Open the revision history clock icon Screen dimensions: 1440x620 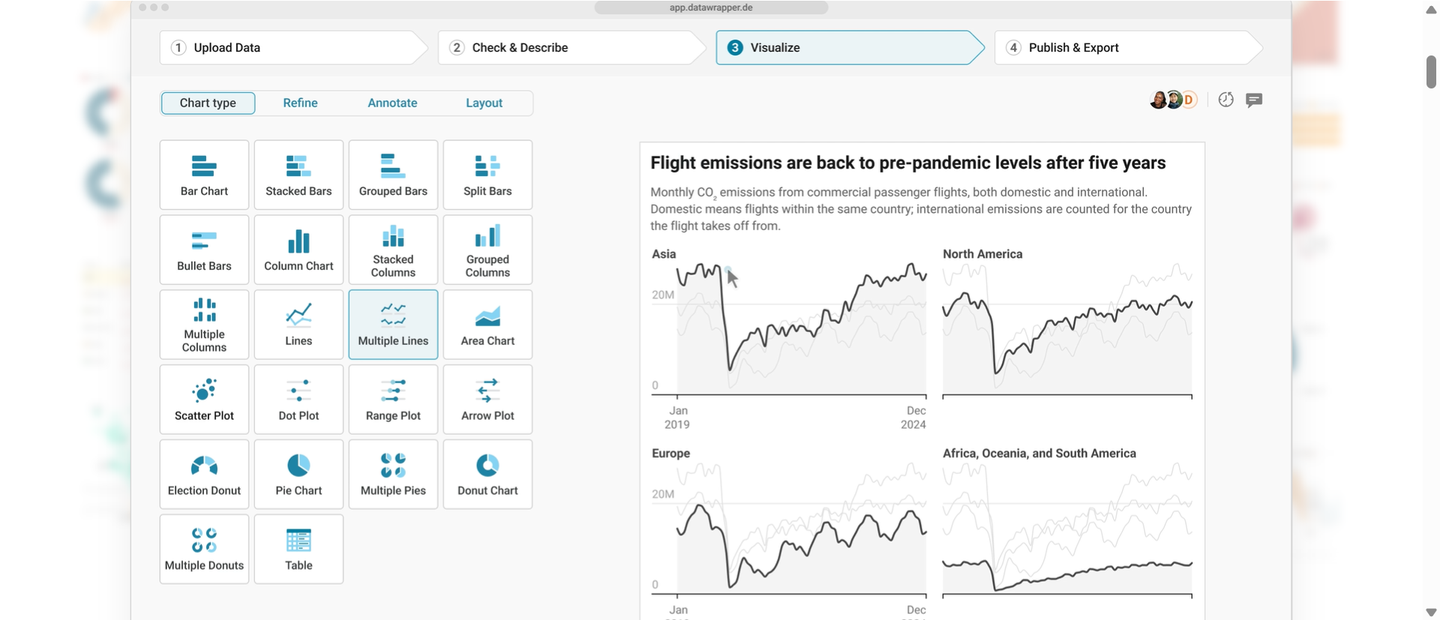click(x=1226, y=100)
